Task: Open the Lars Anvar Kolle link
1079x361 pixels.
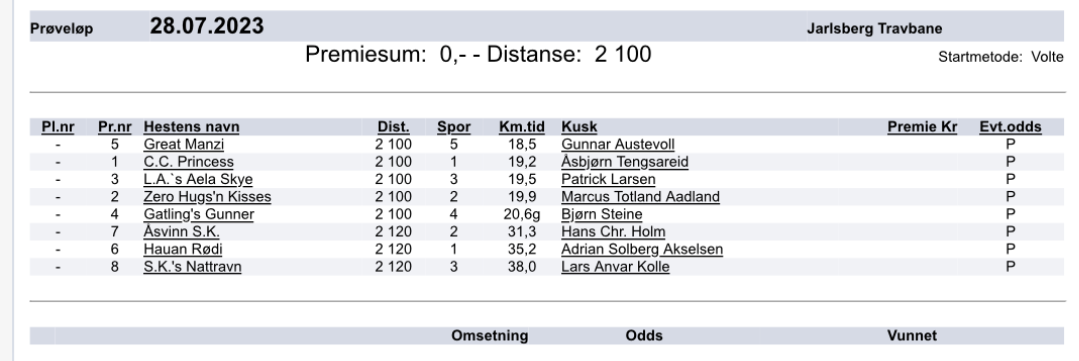Action: point(615,267)
